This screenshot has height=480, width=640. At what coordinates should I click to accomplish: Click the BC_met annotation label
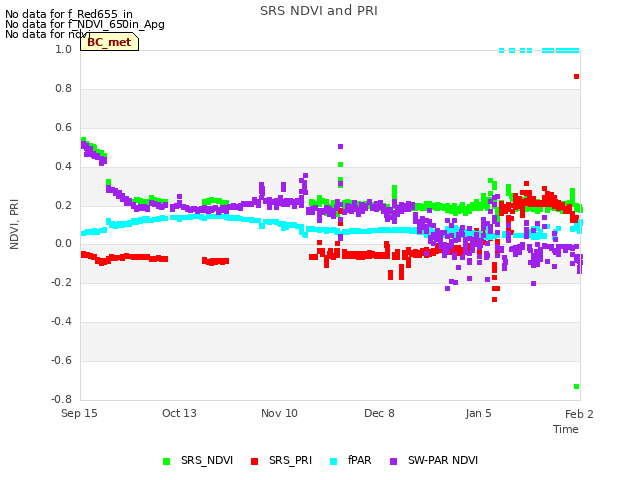click(109, 42)
